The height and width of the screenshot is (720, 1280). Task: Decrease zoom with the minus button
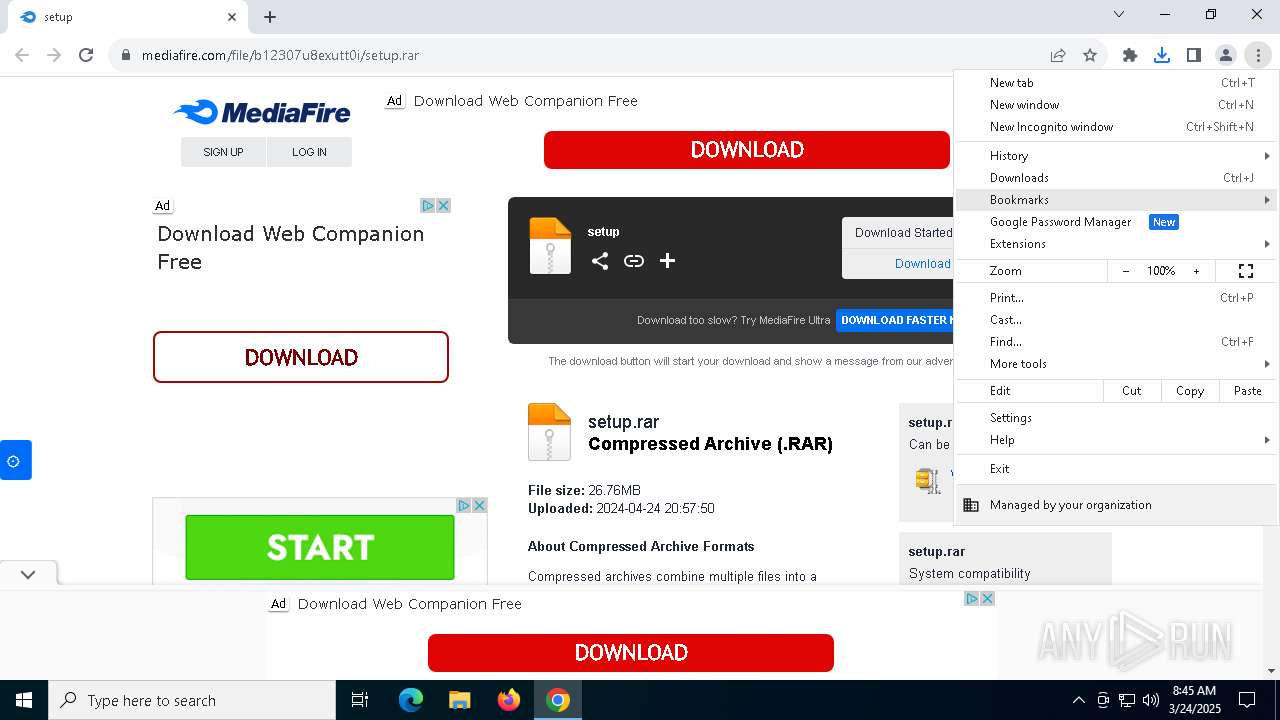pos(1126,271)
